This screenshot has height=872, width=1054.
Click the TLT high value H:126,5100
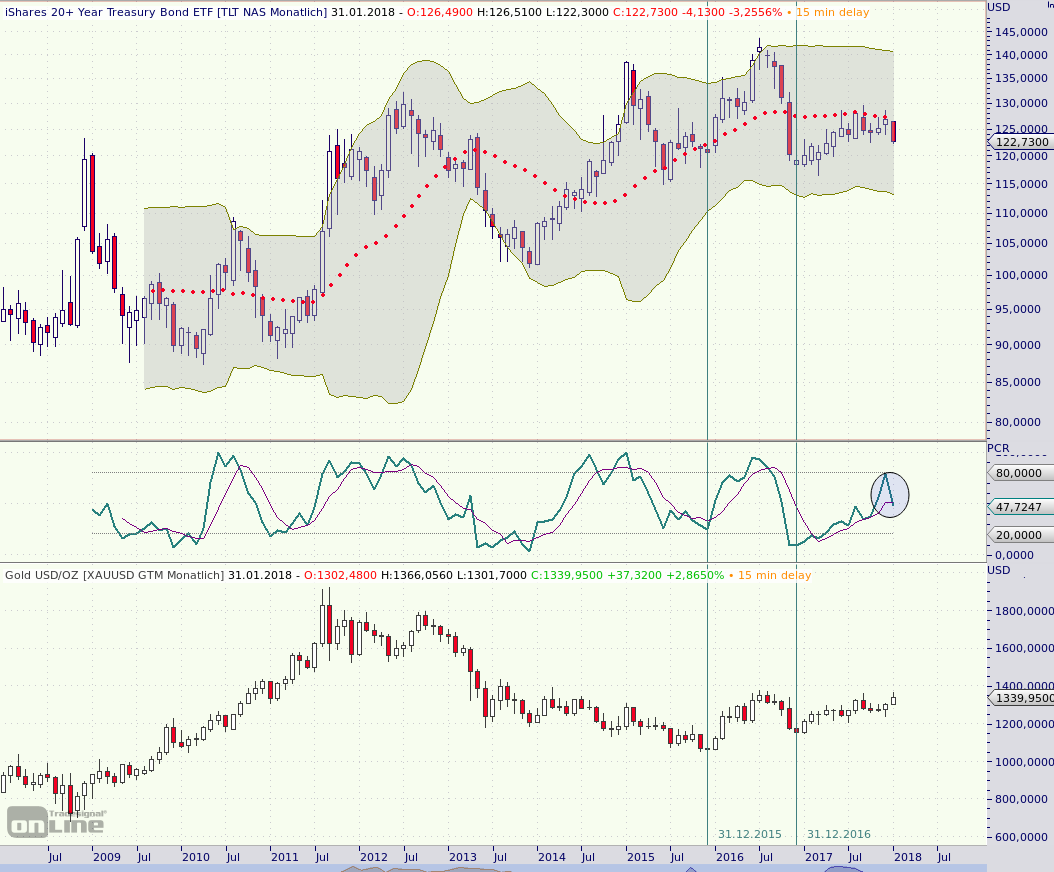pyautogui.click(x=510, y=12)
